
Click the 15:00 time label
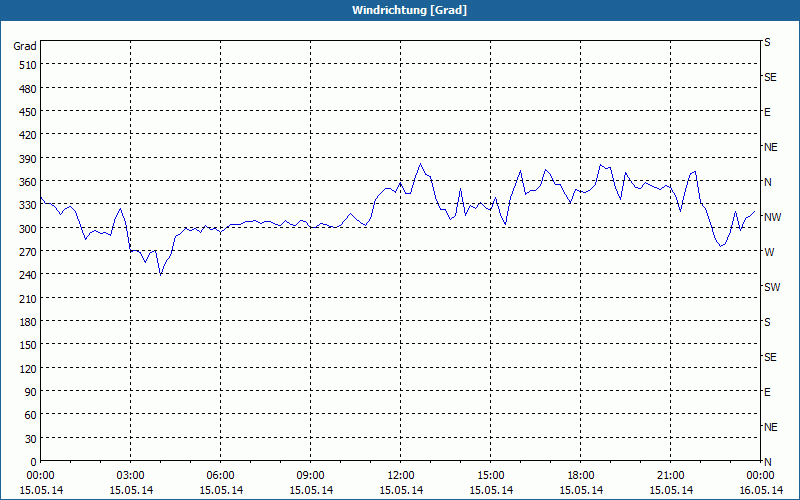tap(490, 476)
